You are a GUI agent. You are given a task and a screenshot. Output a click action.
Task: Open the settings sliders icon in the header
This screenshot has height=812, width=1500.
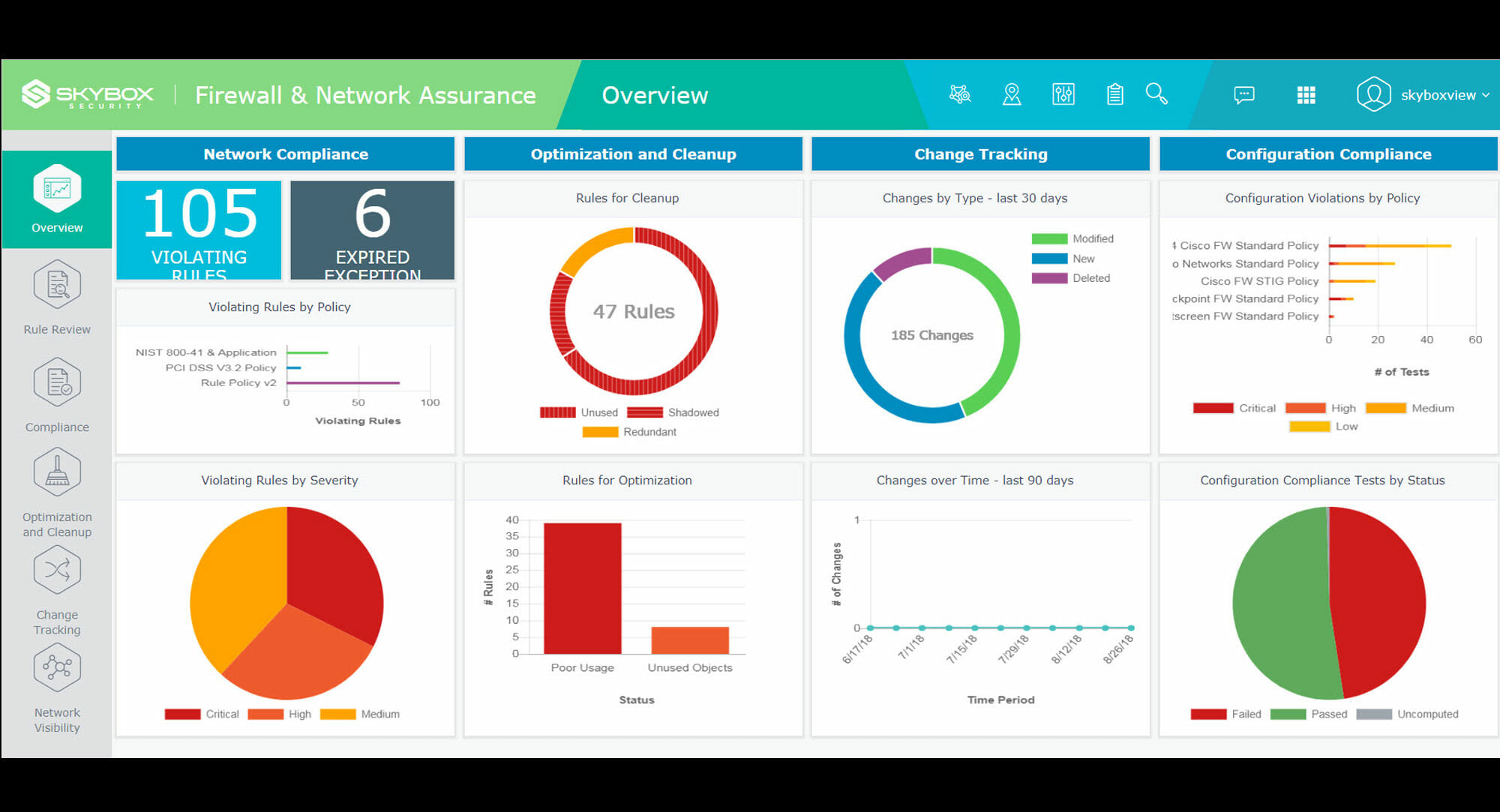pos(1063,94)
